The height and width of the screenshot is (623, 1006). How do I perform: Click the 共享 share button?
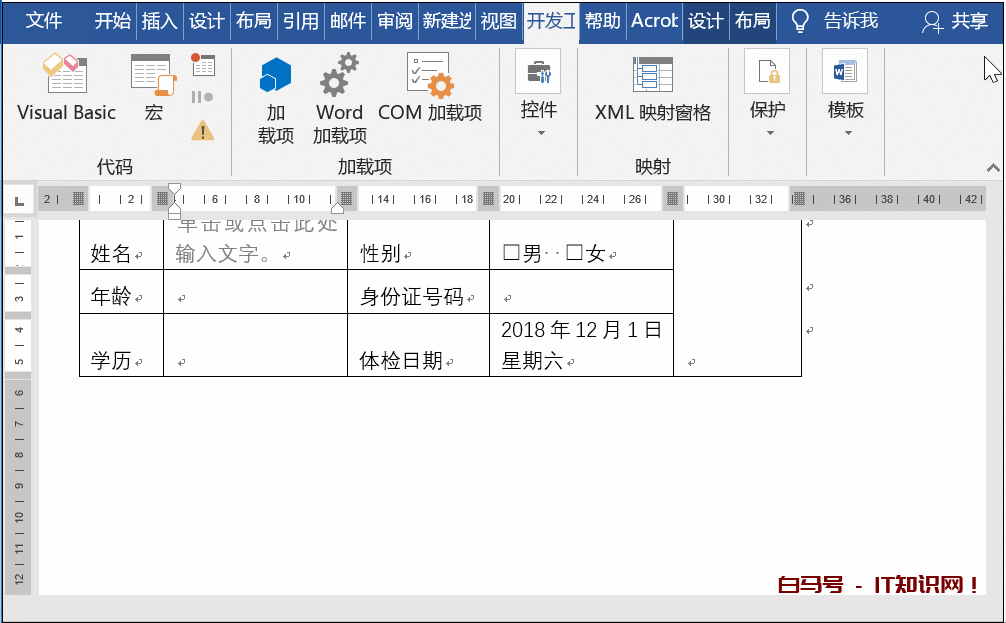click(x=955, y=21)
